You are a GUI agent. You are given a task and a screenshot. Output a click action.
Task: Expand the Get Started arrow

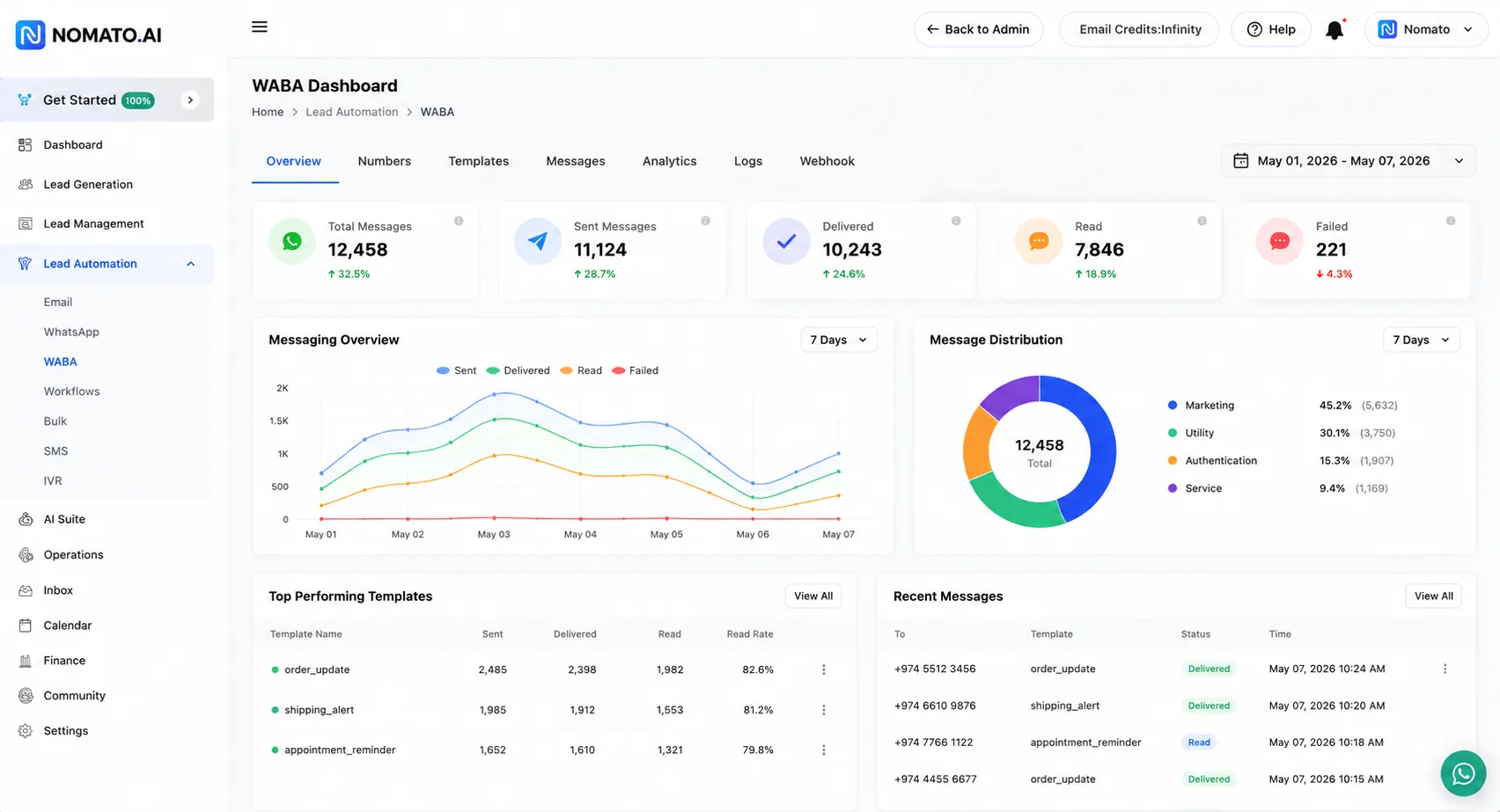click(x=190, y=100)
